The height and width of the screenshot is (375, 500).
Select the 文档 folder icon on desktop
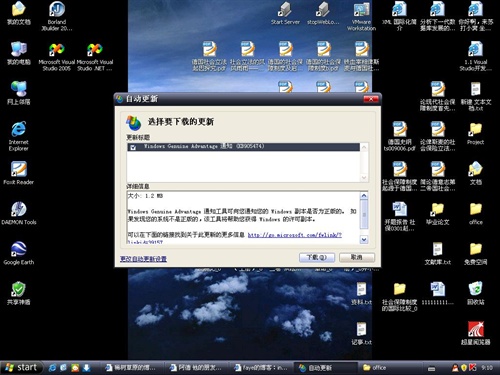point(476,173)
